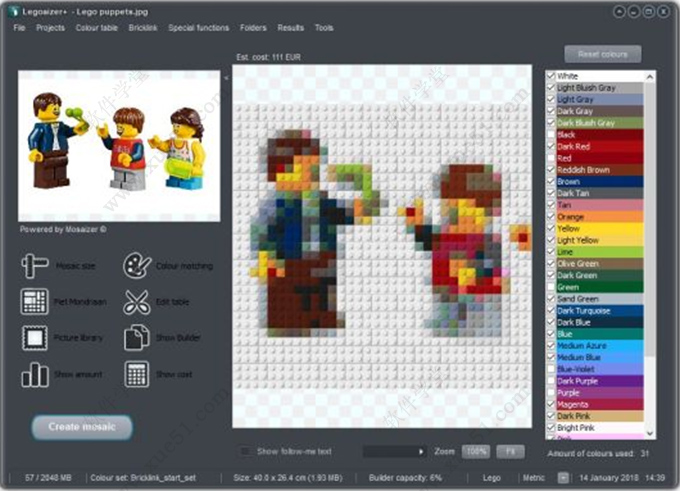Screen dimensions: 680x491
Task: Open the Bricklink menu
Action: (143, 28)
